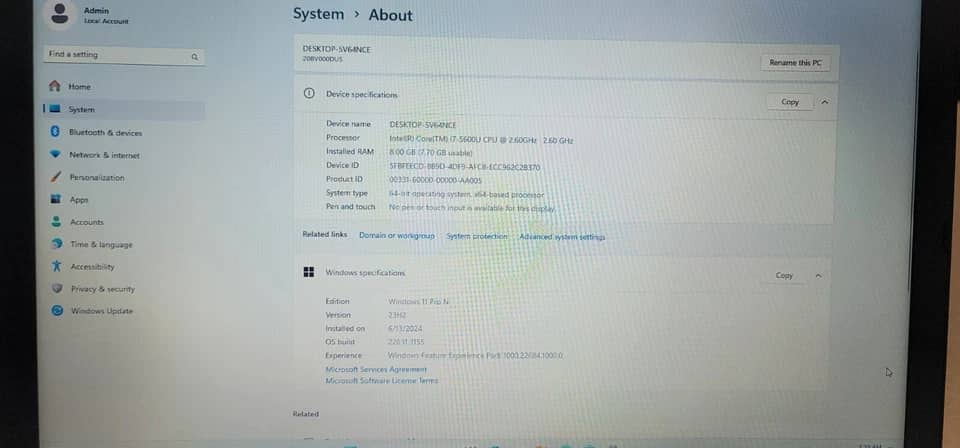Copy the device specifications

[790, 102]
